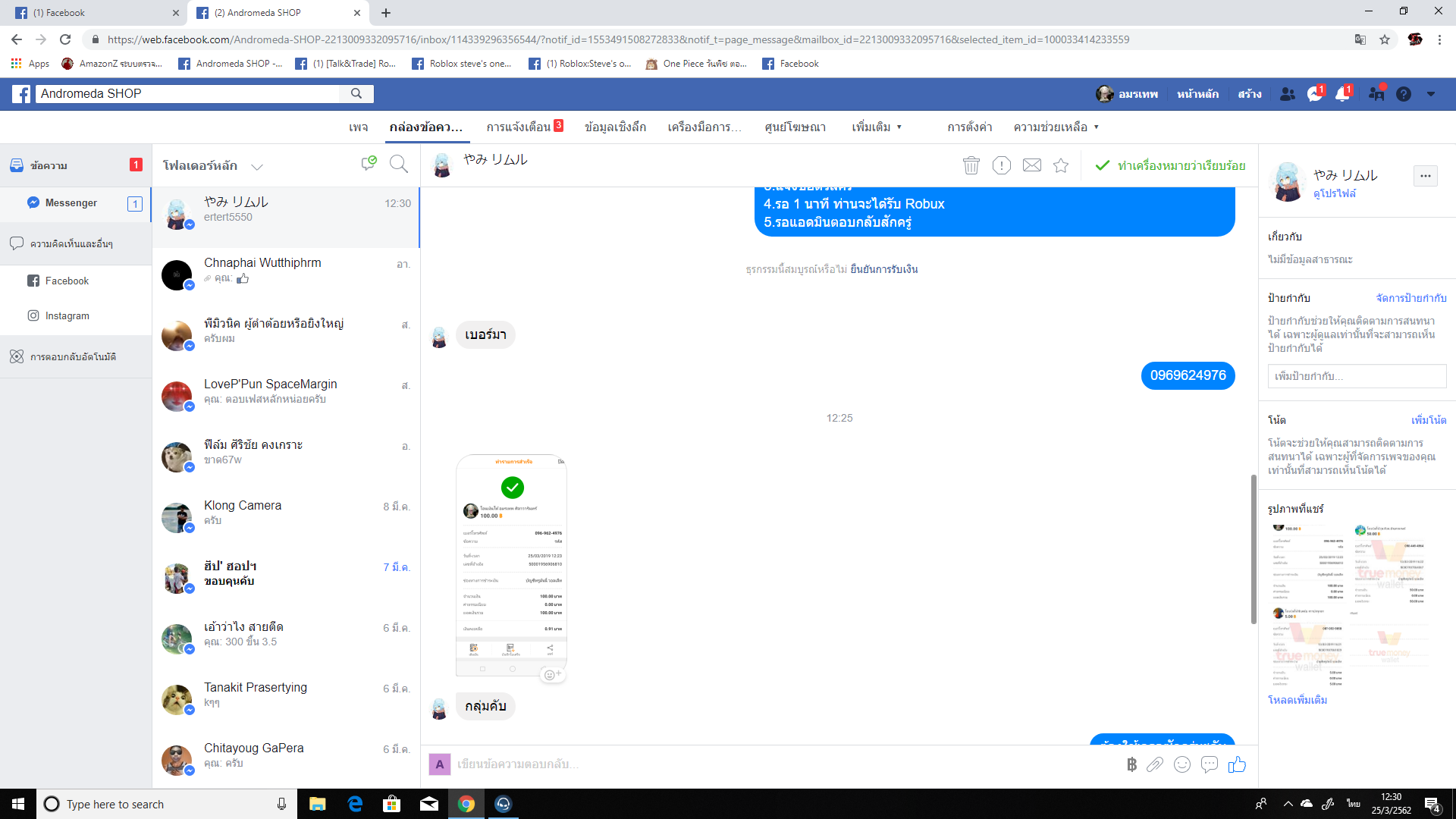This screenshot has width=1456, height=819.
Task: Mark conversation as spam icon
Action: tap(1002, 165)
